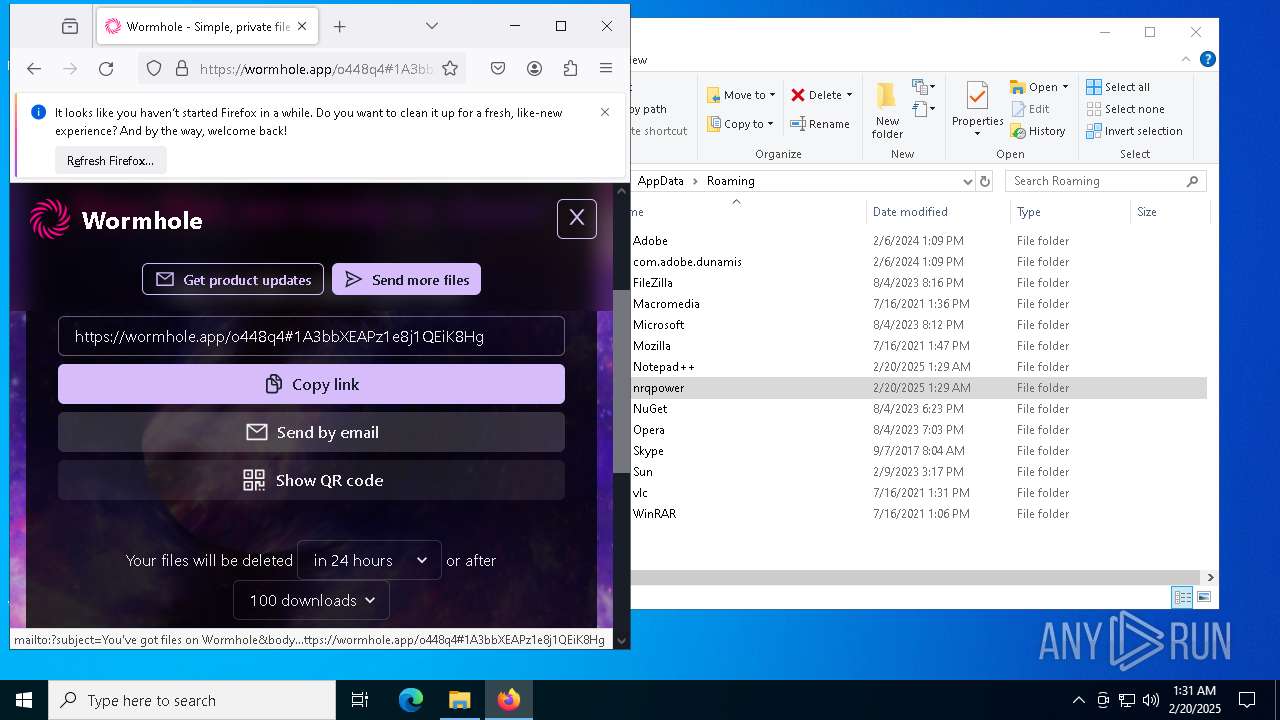Image resolution: width=1280 pixels, height=720 pixels.
Task: Click Explorer help question icon
Action: tap(1207, 60)
